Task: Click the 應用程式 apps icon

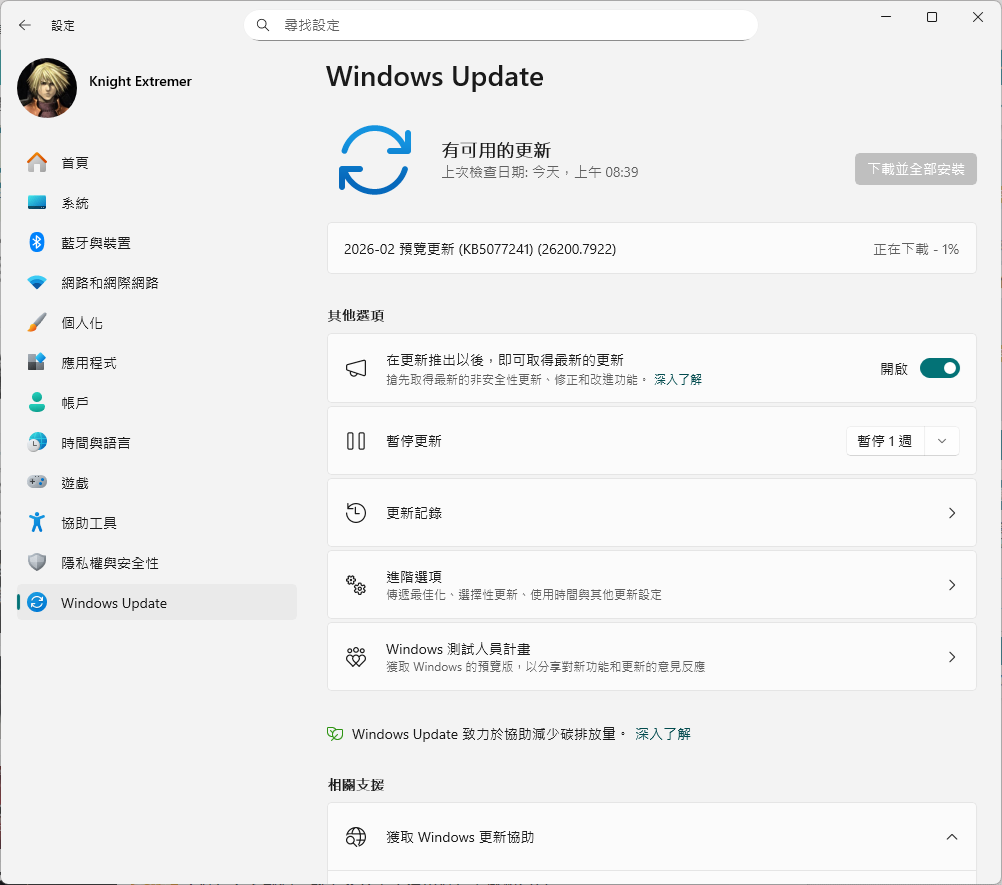Action: [x=37, y=362]
